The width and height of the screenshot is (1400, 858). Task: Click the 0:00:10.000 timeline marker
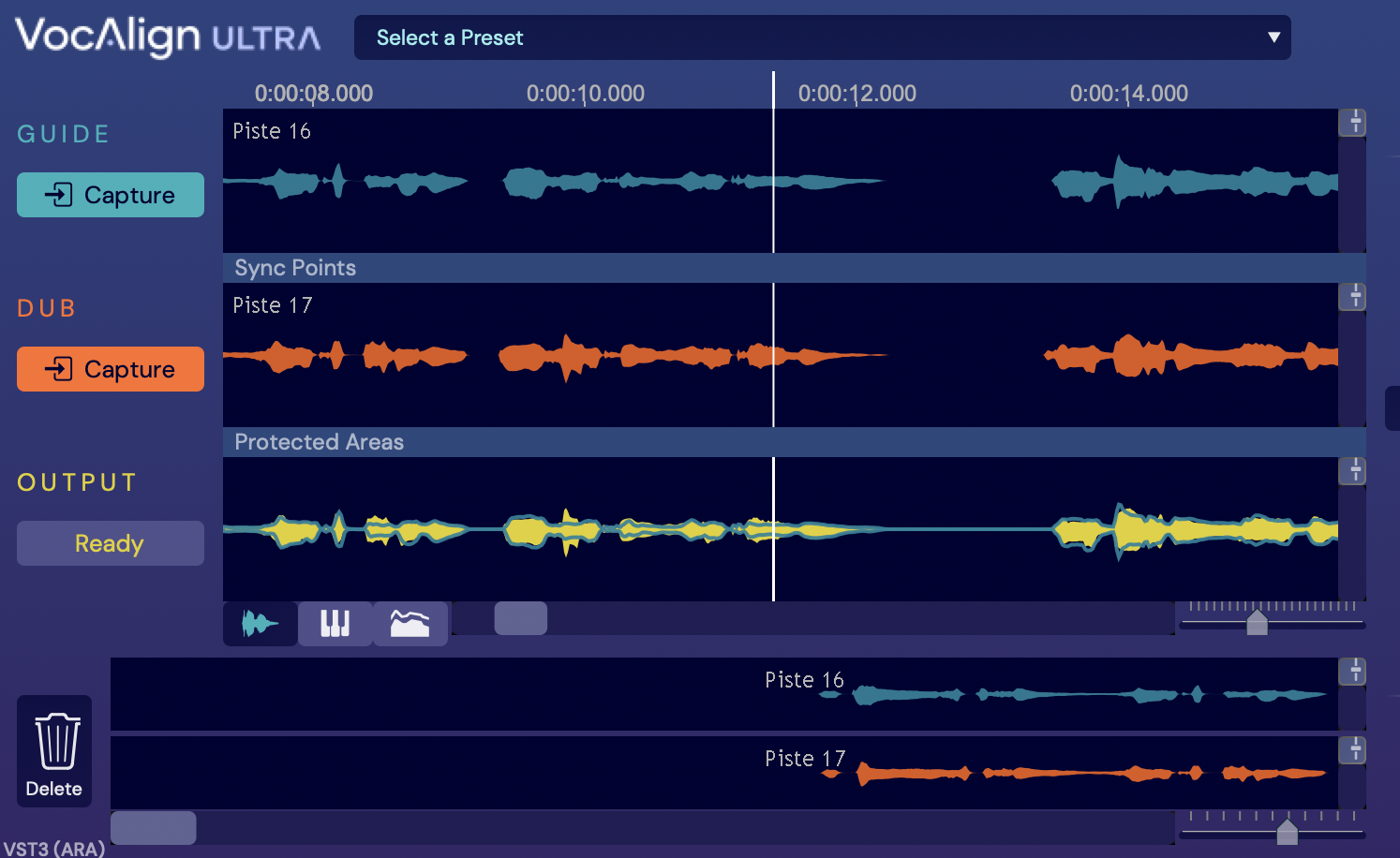(x=586, y=94)
